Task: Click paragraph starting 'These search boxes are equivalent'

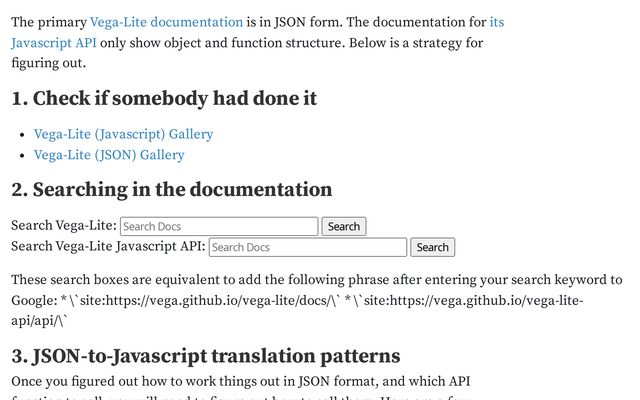Action: pyautogui.click(x=317, y=300)
